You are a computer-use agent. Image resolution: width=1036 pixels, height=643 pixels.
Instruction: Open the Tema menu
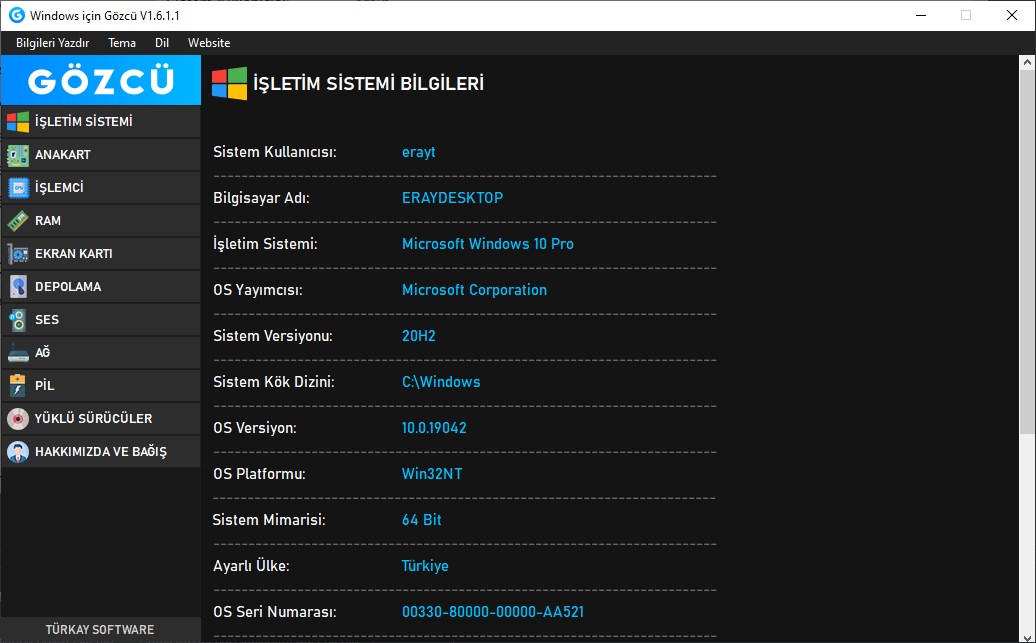[x=122, y=43]
